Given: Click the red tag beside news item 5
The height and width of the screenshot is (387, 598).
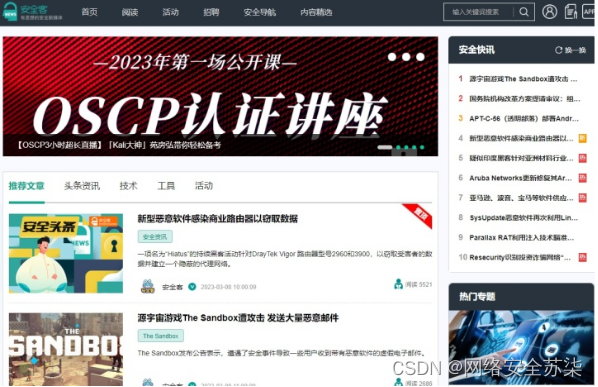Looking at the screenshot, I should (x=582, y=158).
